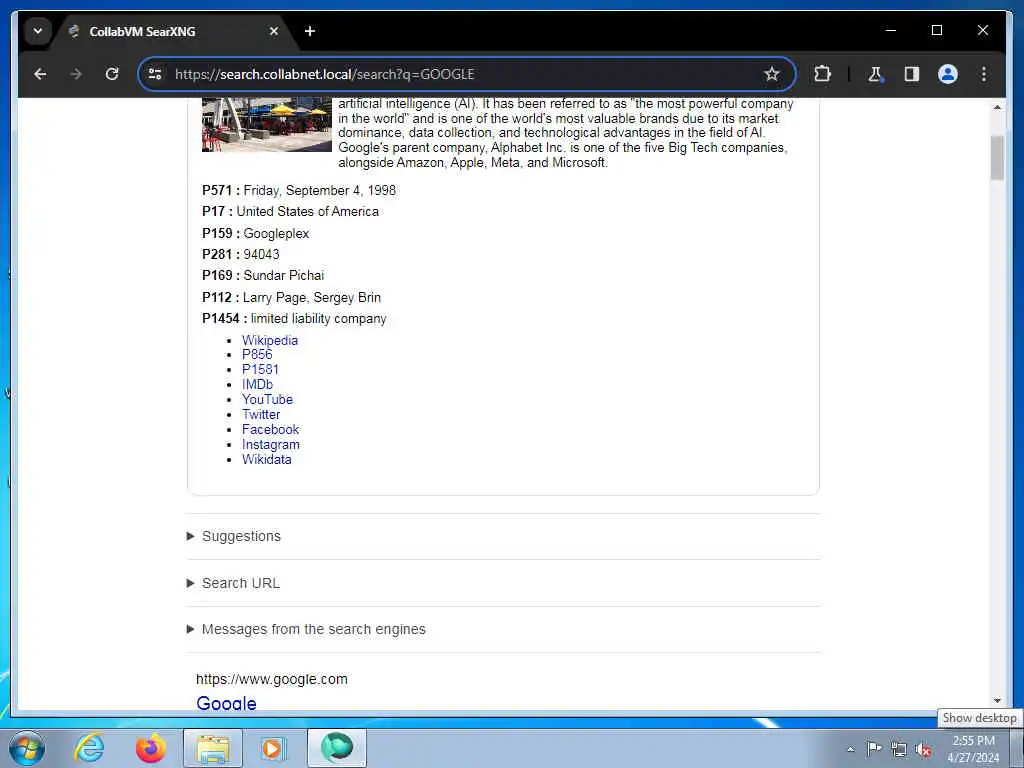Open Windows Media Player from taskbar
Viewport: 1024px width, 768px height.
click(272, 748)
